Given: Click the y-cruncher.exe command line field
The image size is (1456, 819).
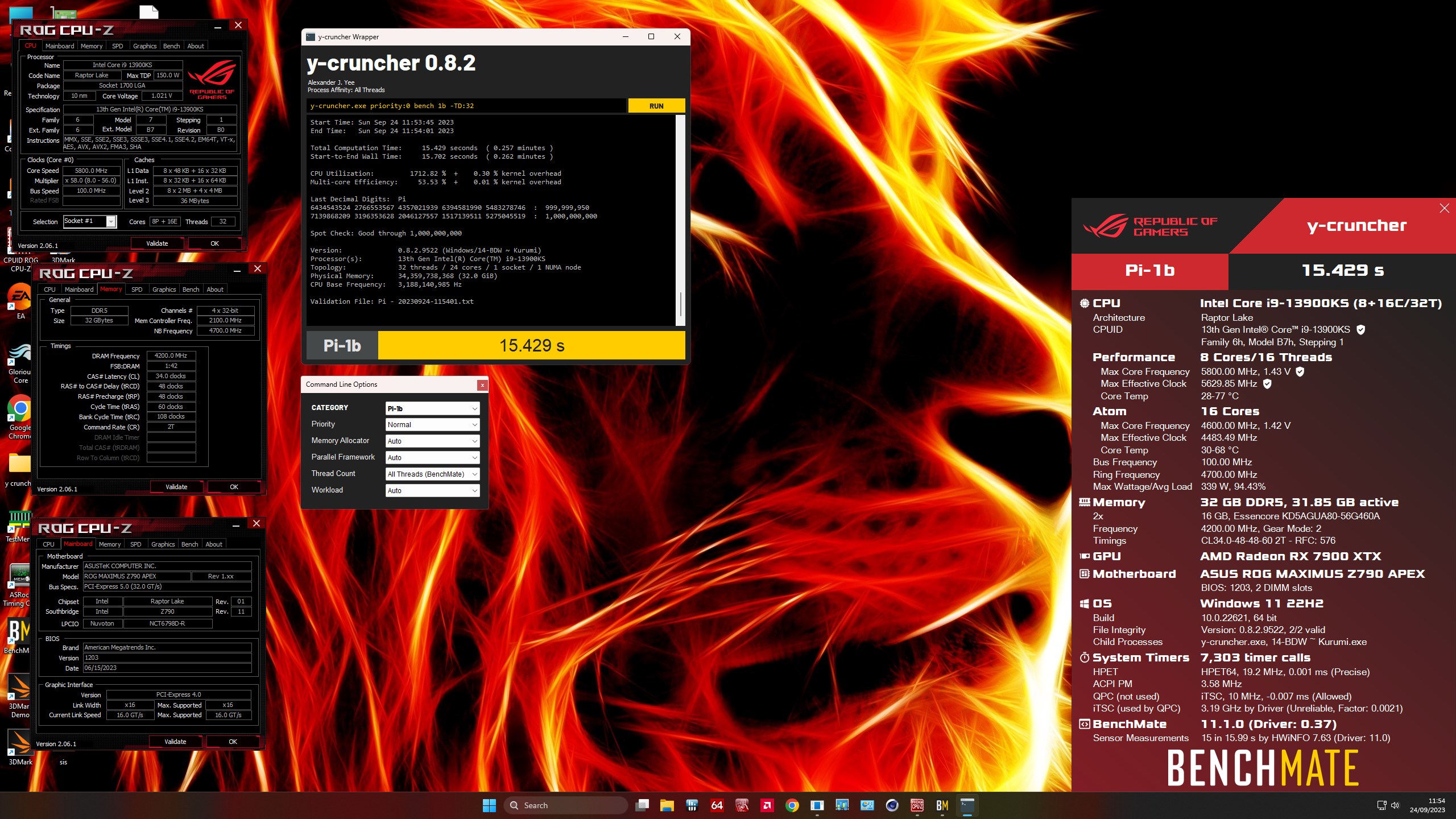Looking at the screenshot, I should pos(466,106).
